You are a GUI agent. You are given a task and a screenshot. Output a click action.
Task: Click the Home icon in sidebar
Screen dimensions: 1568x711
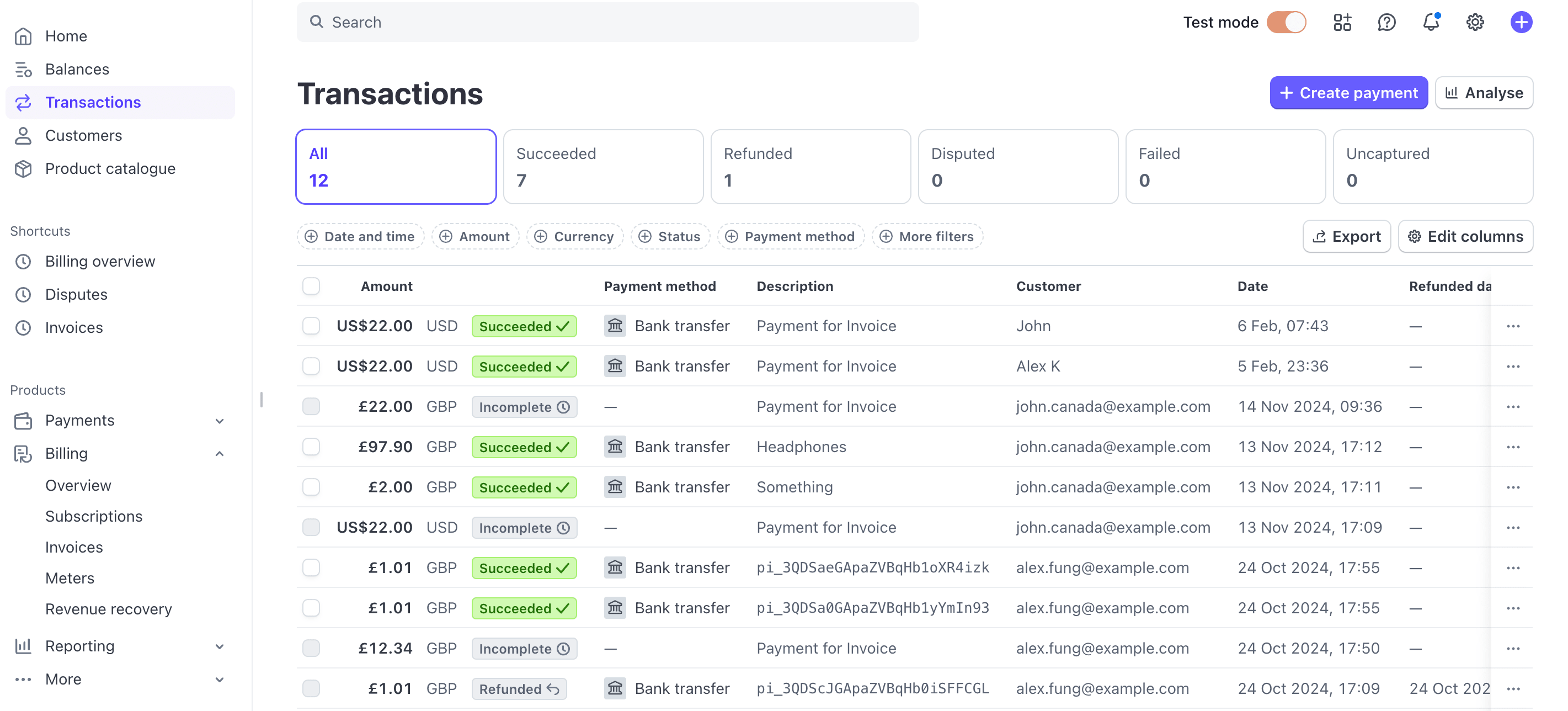click(x=23, y=36)
